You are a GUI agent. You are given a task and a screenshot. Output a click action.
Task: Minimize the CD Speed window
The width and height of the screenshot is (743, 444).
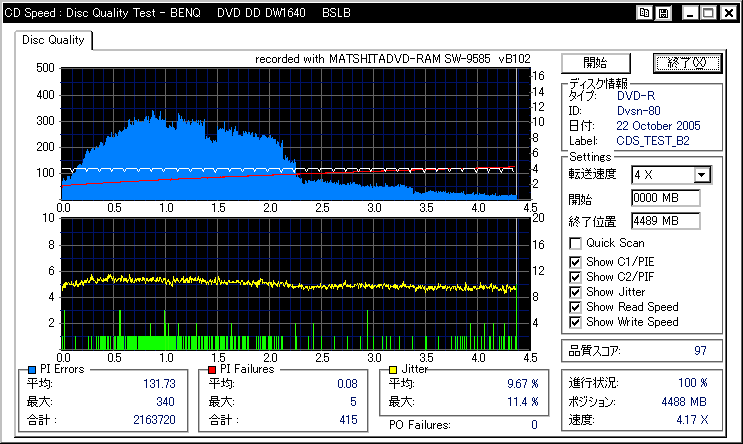pos(689,13)
